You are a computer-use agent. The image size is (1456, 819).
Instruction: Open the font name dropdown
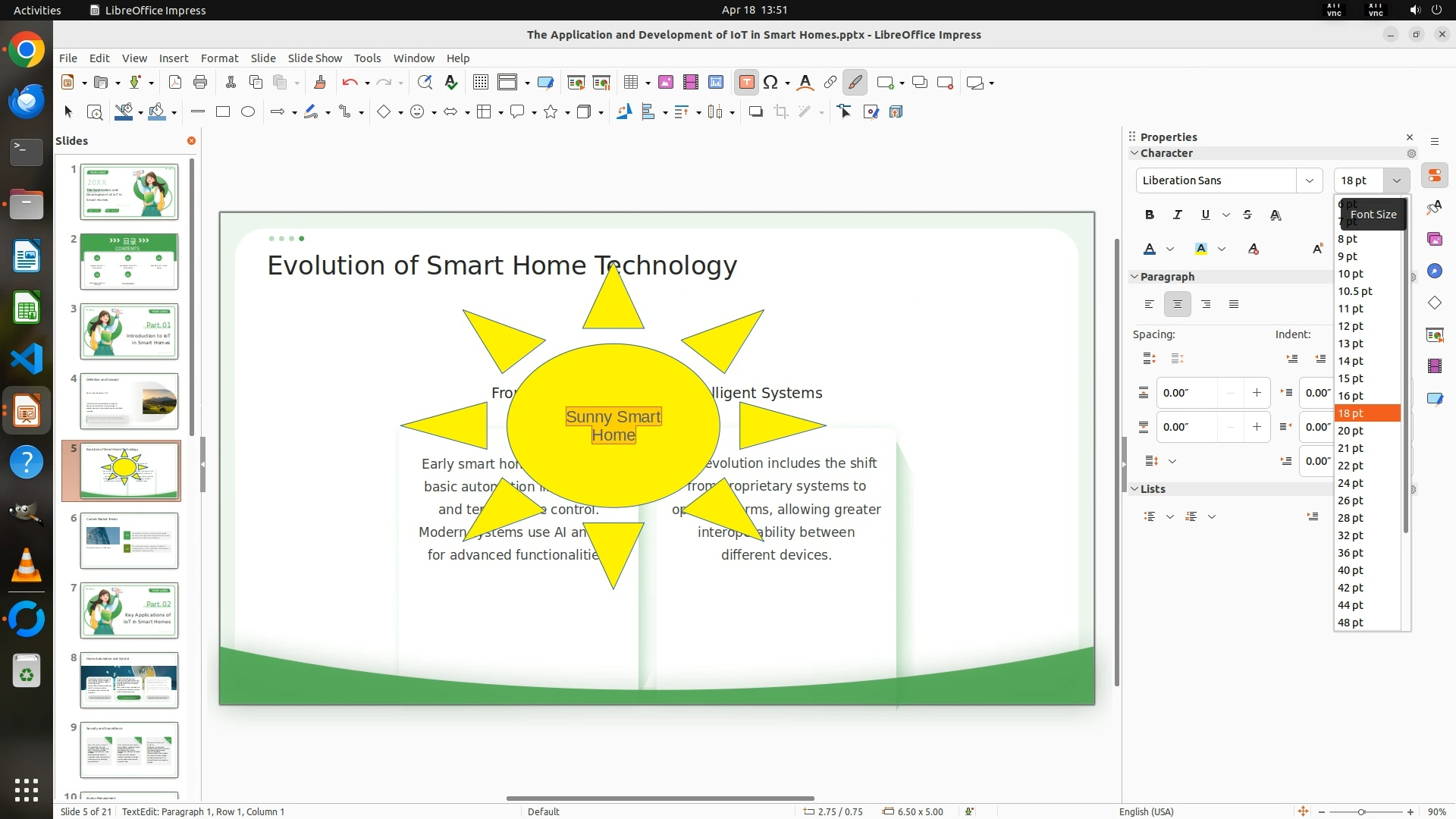point(1309,180)
